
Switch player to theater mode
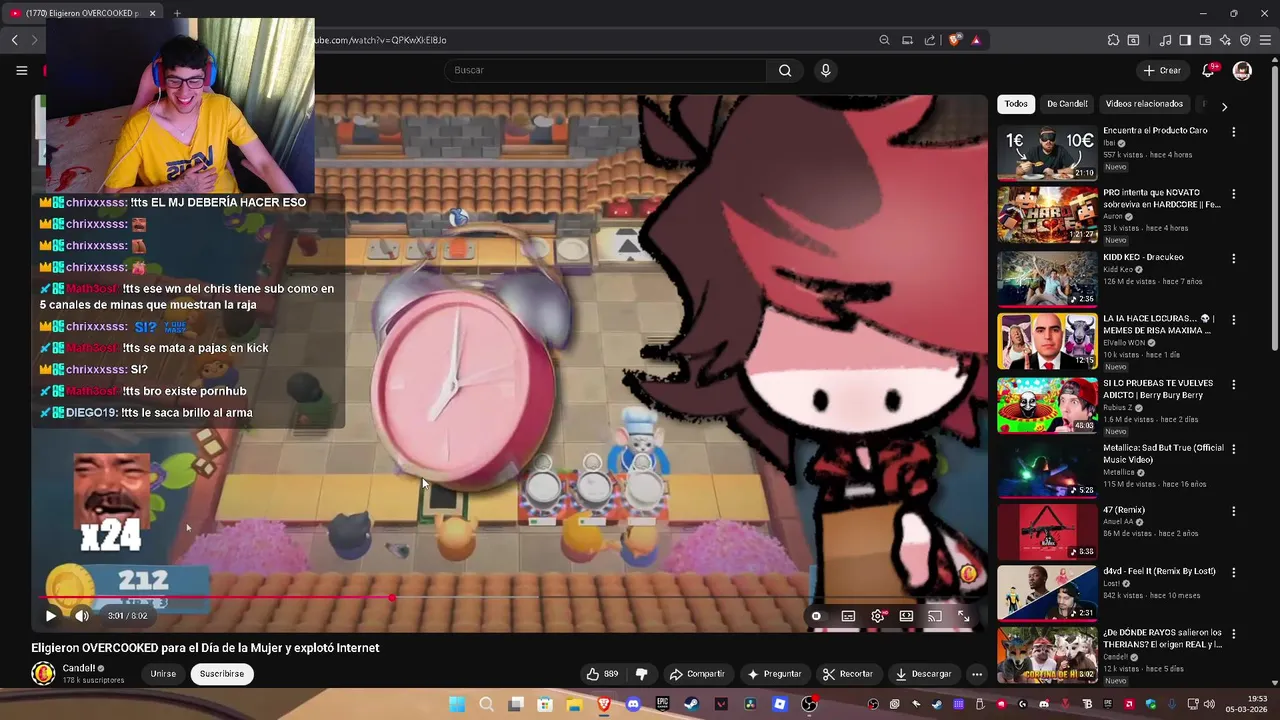click(x=906, y=616)
